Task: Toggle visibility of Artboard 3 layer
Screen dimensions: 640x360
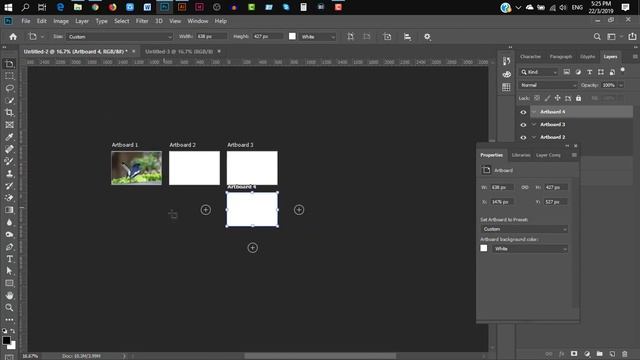Action: [x=523, y=124]
